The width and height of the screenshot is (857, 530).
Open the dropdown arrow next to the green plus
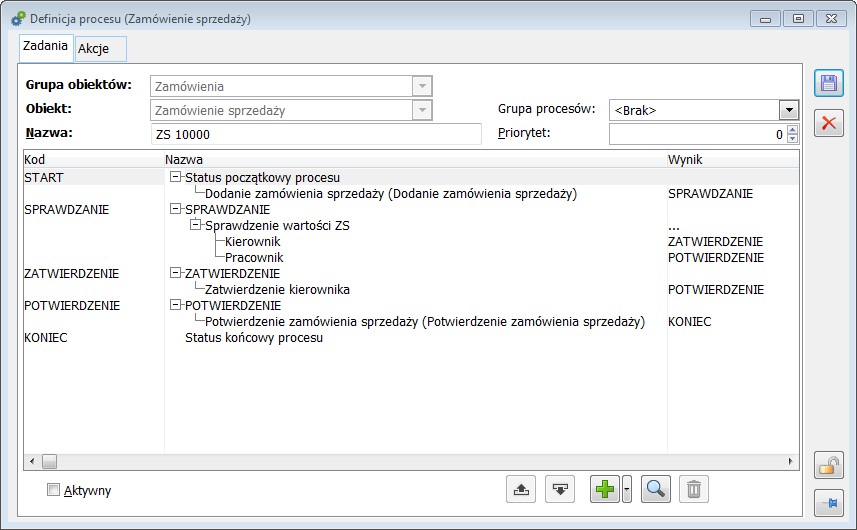(x=626, y=489)
